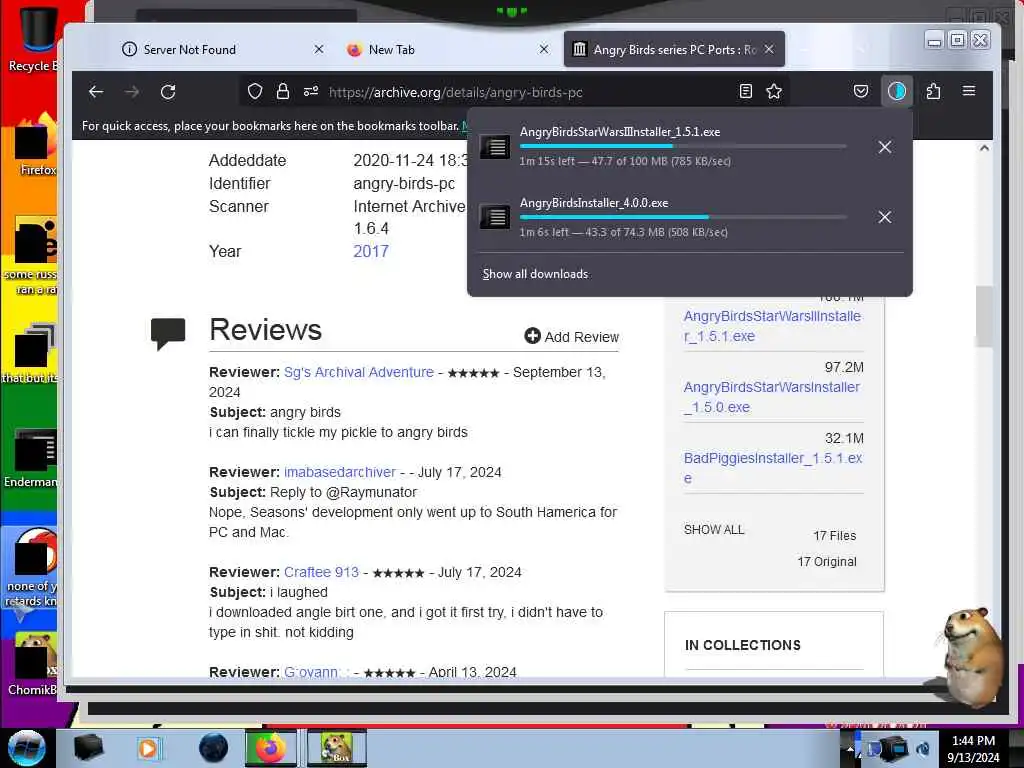Download AngryBirdsStarWarsIIInstaller_1.5.1.exe from file list
Screen dimensions: 1024x768
[772, 326]
